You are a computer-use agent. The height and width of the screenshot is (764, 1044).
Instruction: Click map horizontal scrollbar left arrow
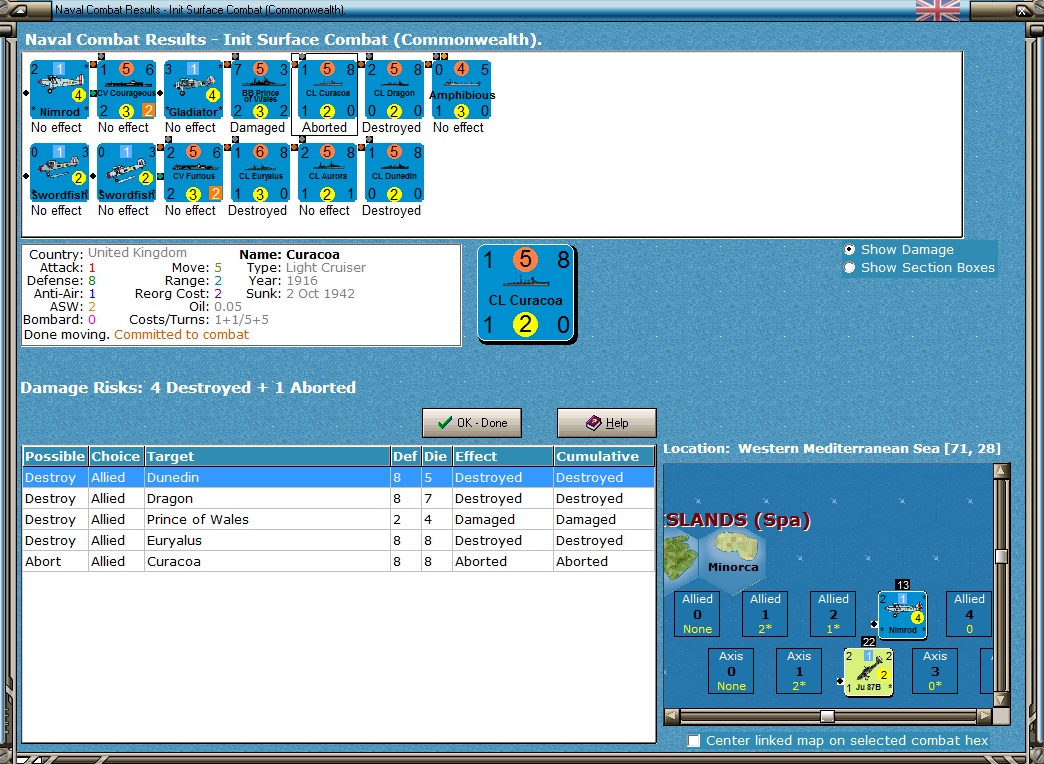pyautogui.click(x=672, y=716)
